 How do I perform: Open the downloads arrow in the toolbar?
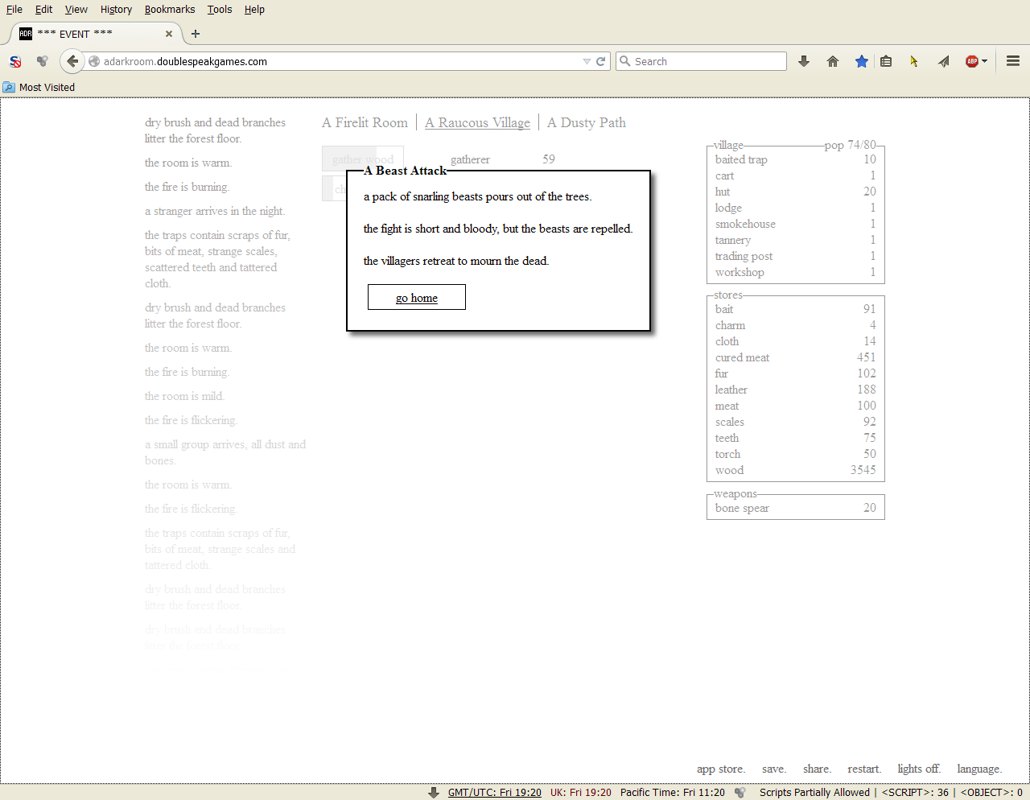(804, 61)
